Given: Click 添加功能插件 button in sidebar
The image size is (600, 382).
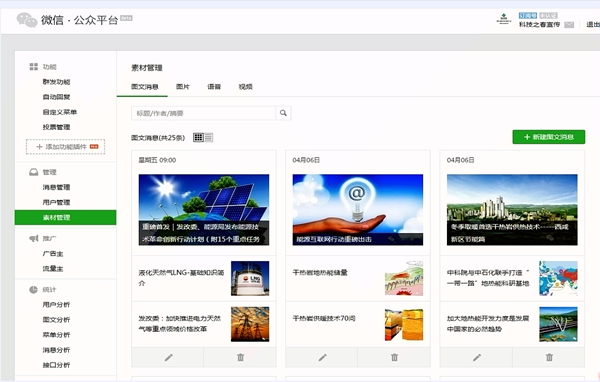Looking at the screenshot, I should [65, 147].
